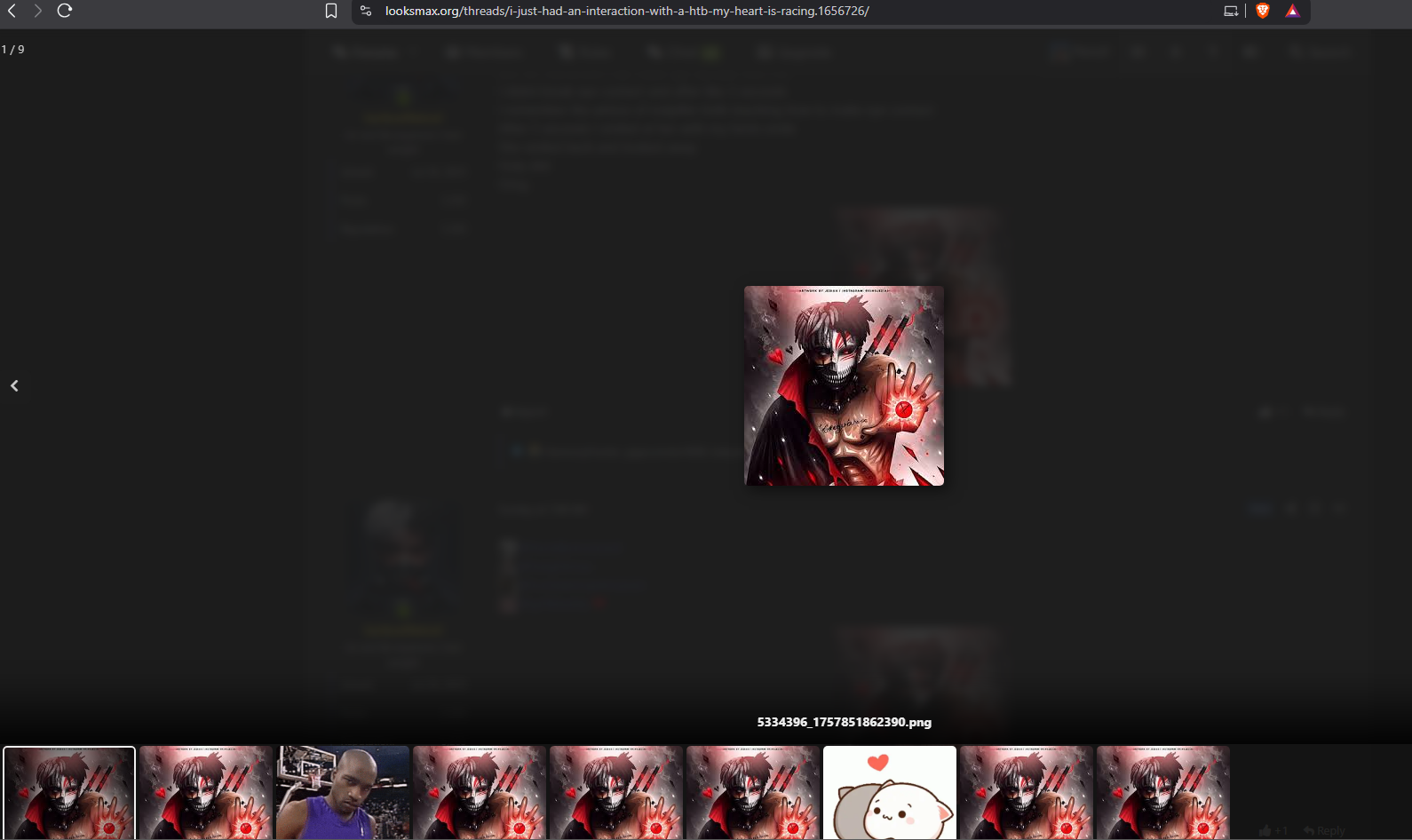Reload the current page
Image resolution: width=1412 pixels, height=840 pixels.
[x=65, y=11]
